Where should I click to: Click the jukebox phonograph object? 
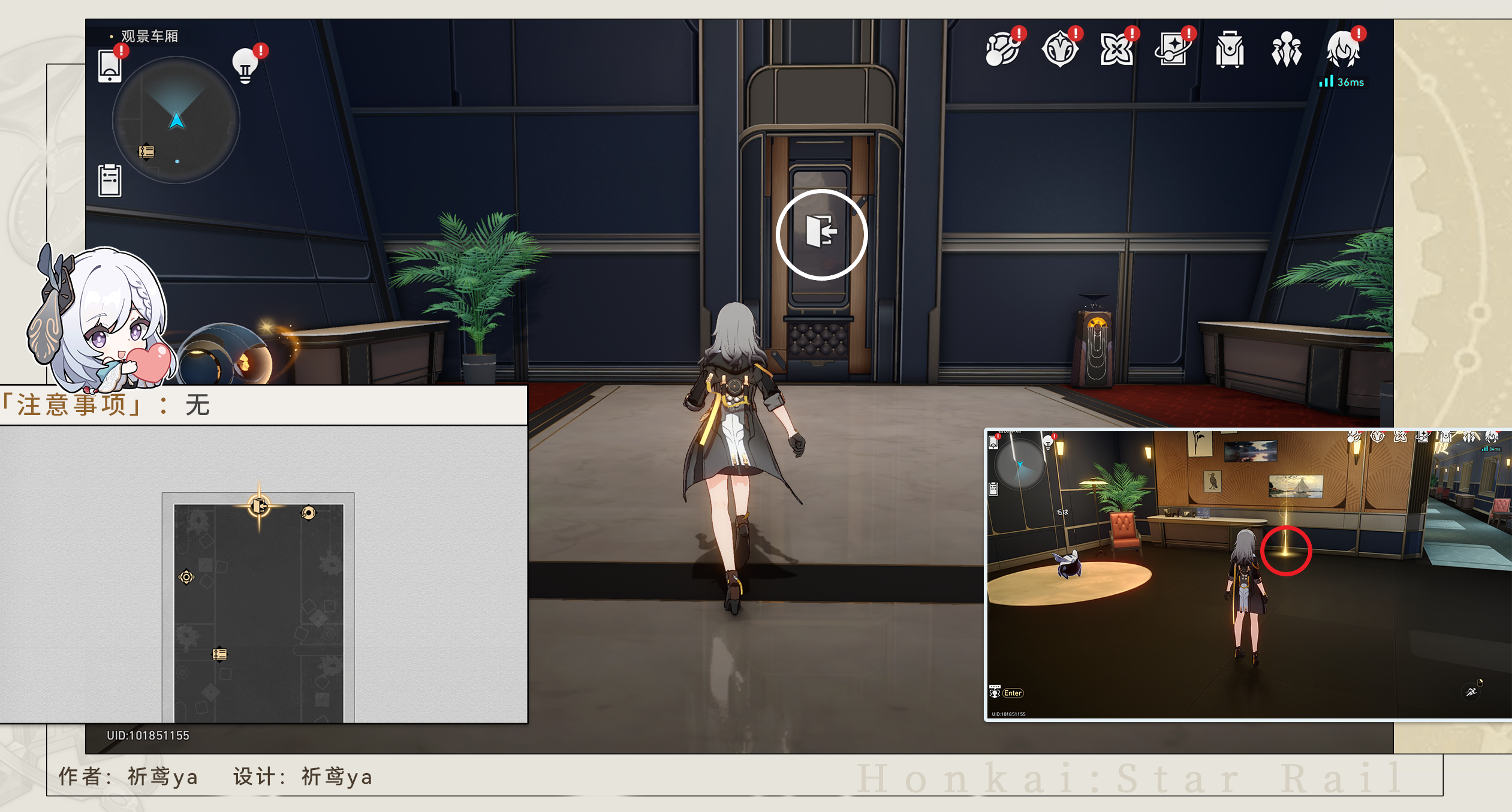click(1097, 341)
